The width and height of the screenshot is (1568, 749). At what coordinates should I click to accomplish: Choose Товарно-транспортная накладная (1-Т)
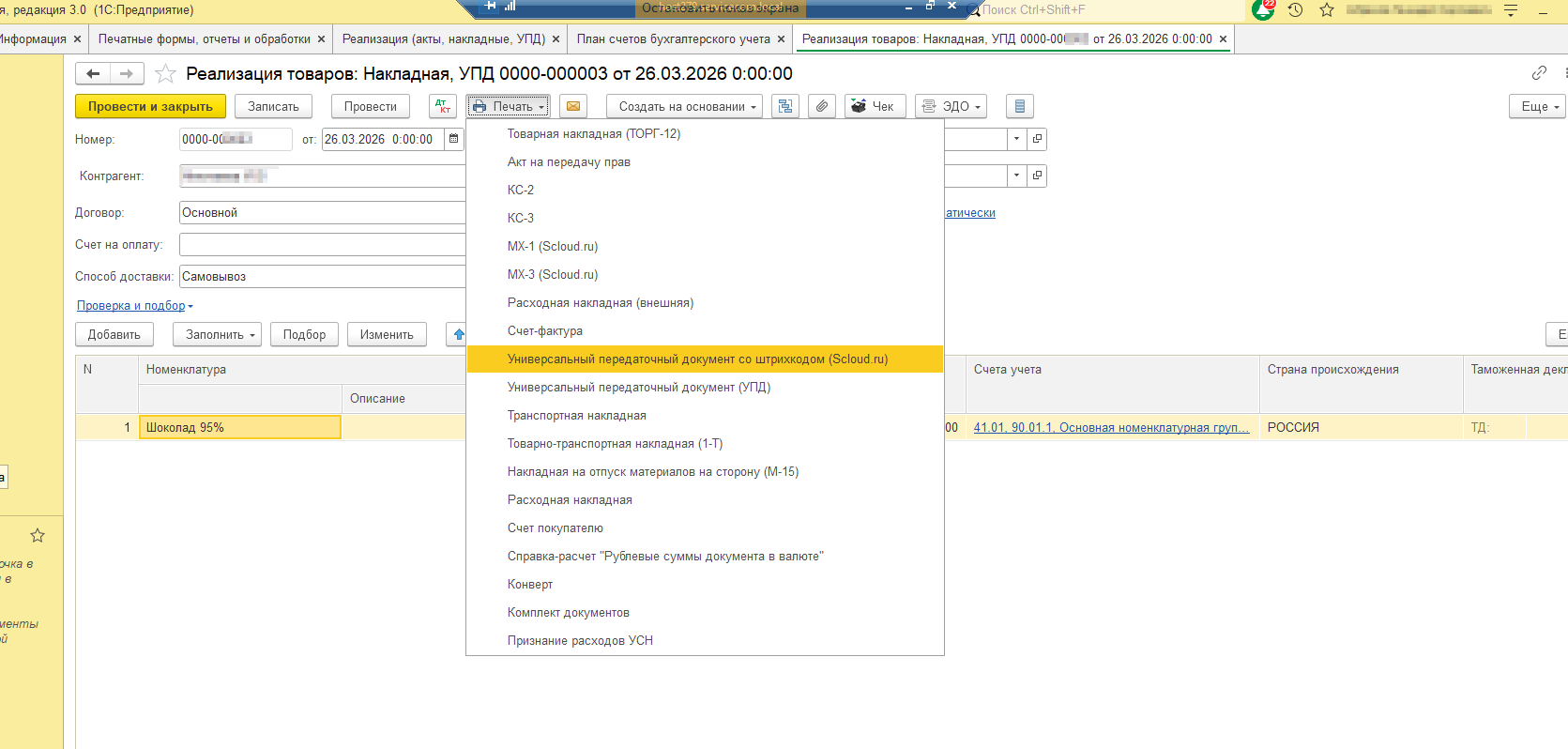coord(705,444)
